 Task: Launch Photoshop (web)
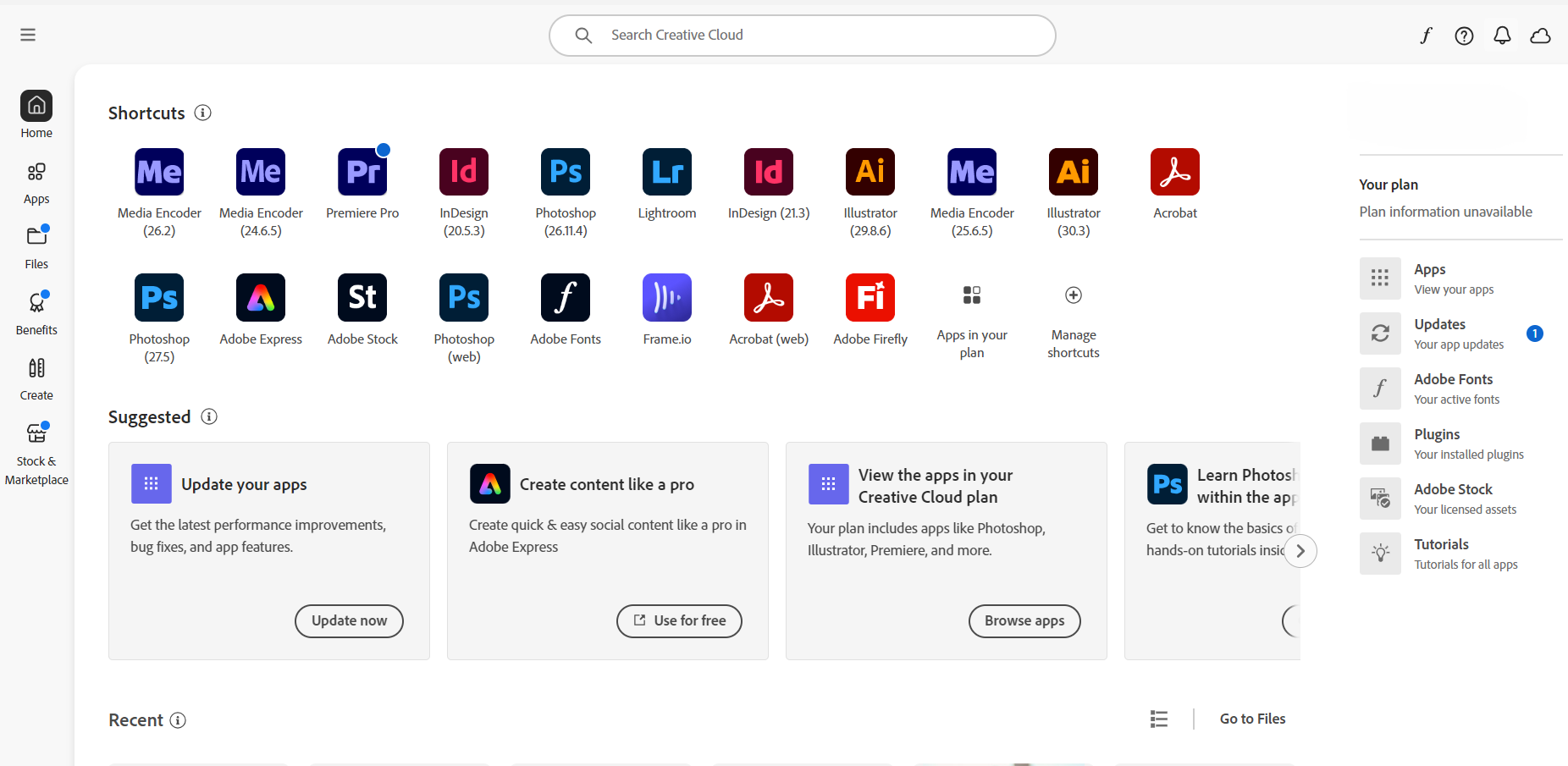click(464, 298)
